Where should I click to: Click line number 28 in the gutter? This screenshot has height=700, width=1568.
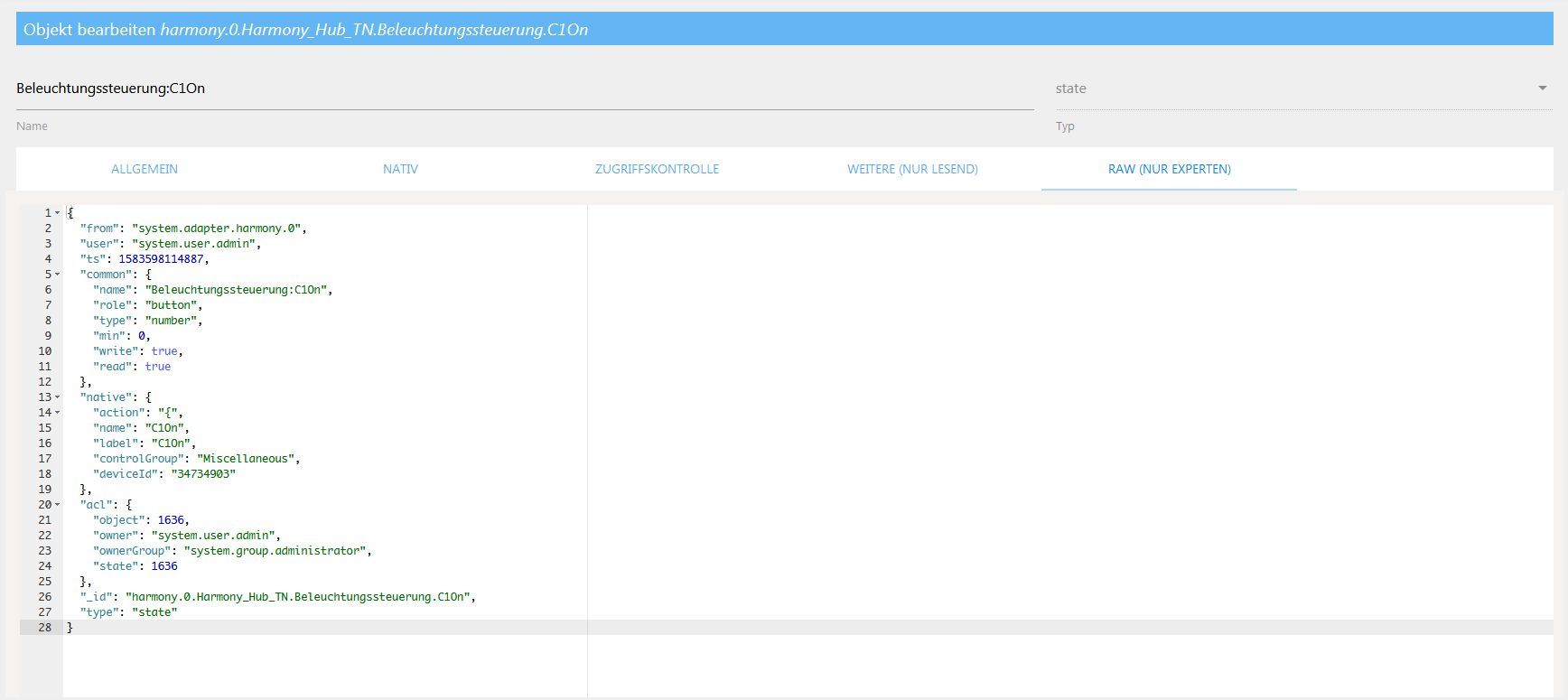tap(44, 628)
